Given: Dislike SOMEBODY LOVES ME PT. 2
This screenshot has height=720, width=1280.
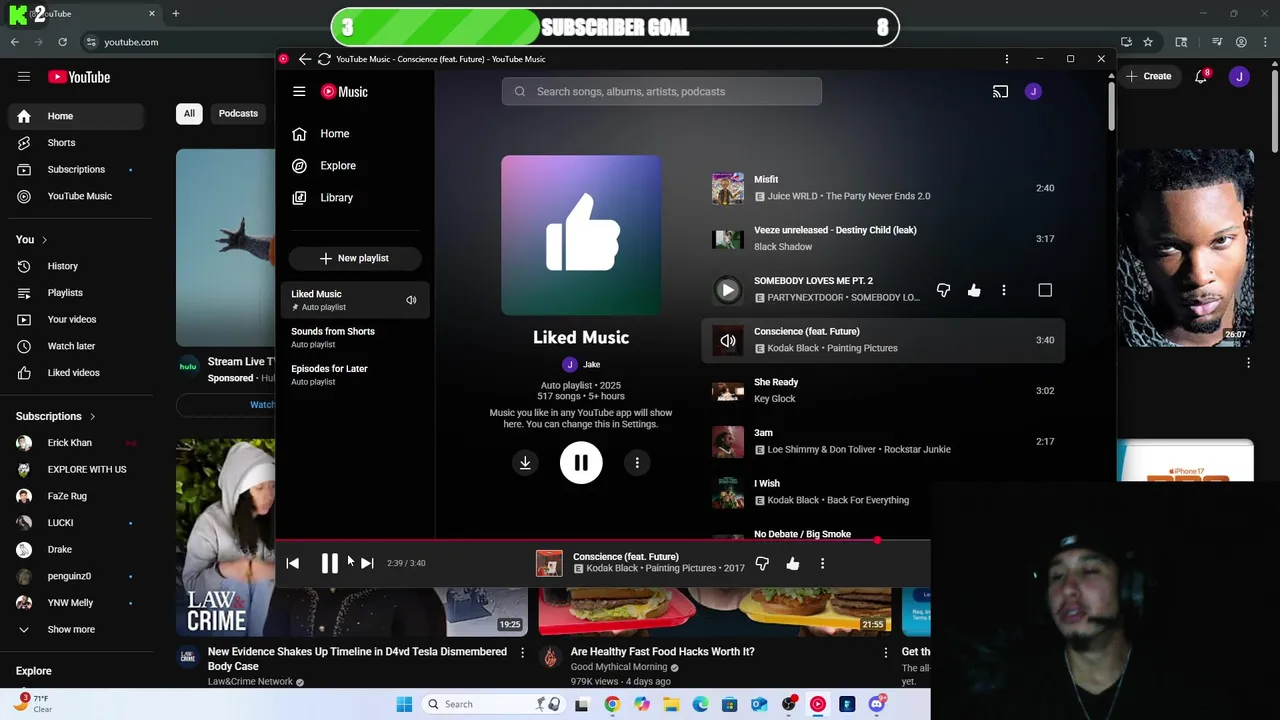Looking at the screenshot, I should pos(943,290).
